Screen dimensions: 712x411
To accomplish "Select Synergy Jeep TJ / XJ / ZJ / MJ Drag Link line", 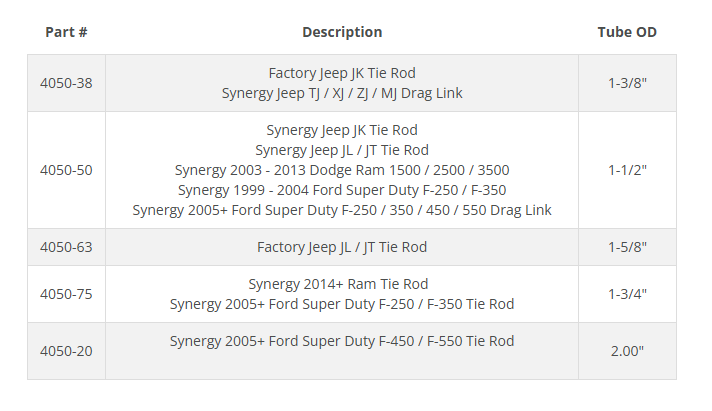I will pyautogui.click(x=342, y=93).
